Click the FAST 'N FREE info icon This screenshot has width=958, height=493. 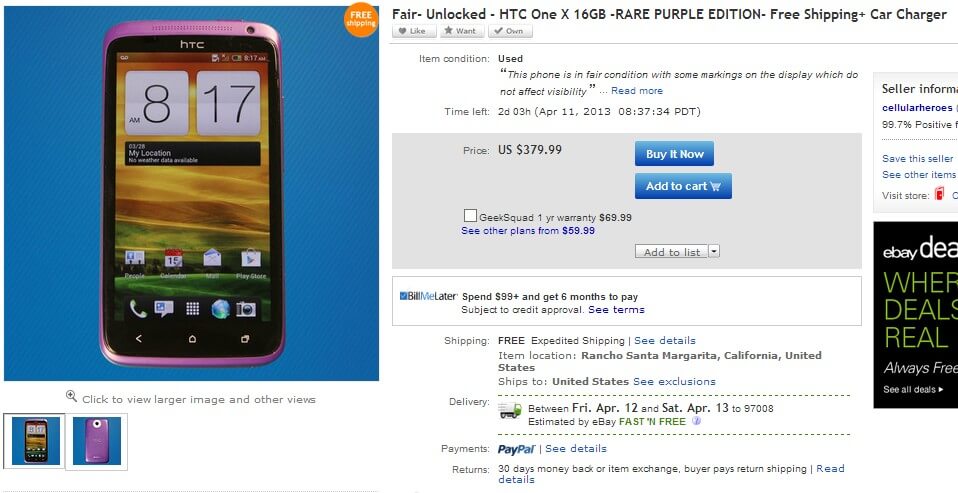pos(697,421)
